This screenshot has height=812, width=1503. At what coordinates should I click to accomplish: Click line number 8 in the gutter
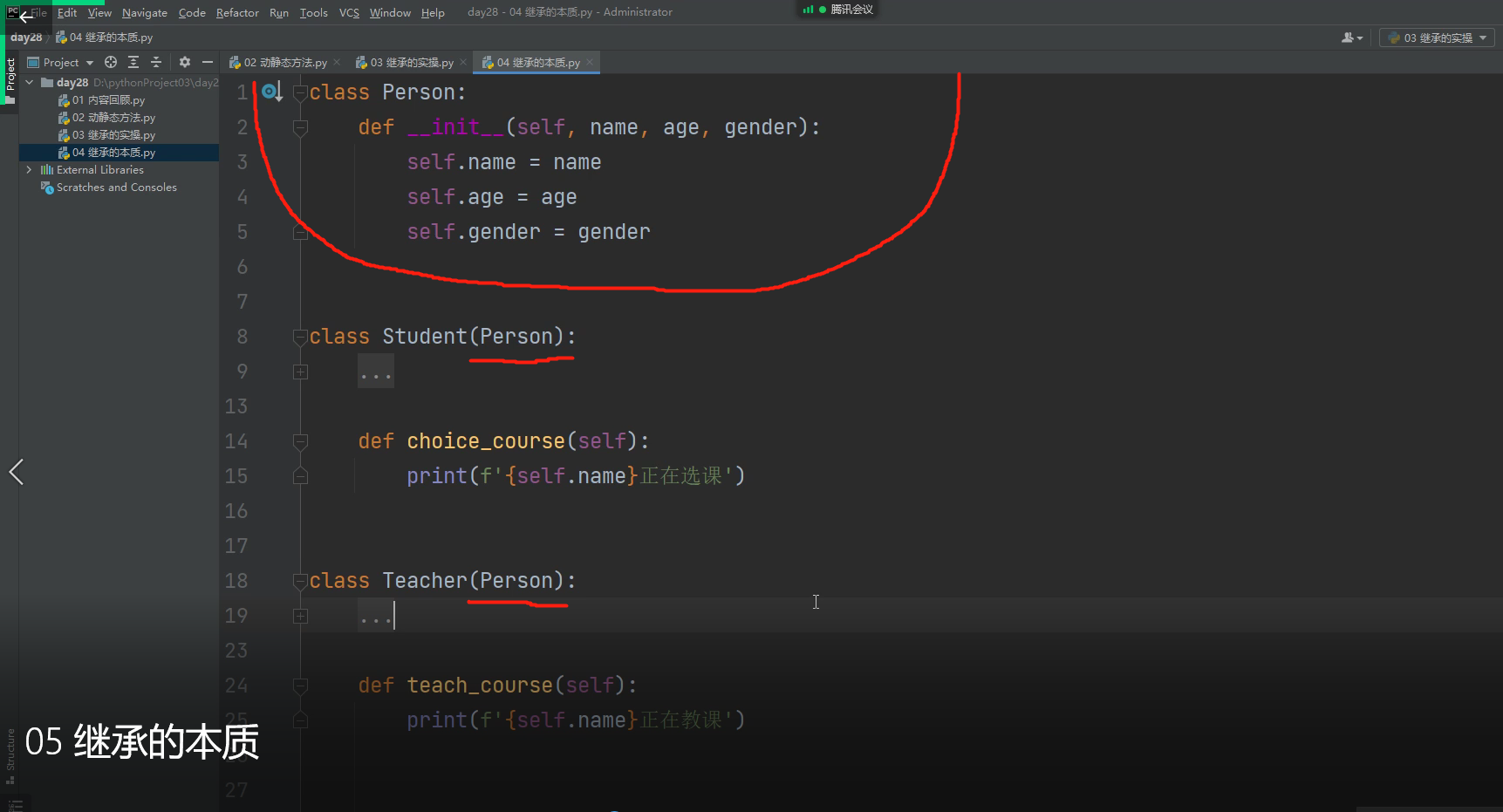243,337
